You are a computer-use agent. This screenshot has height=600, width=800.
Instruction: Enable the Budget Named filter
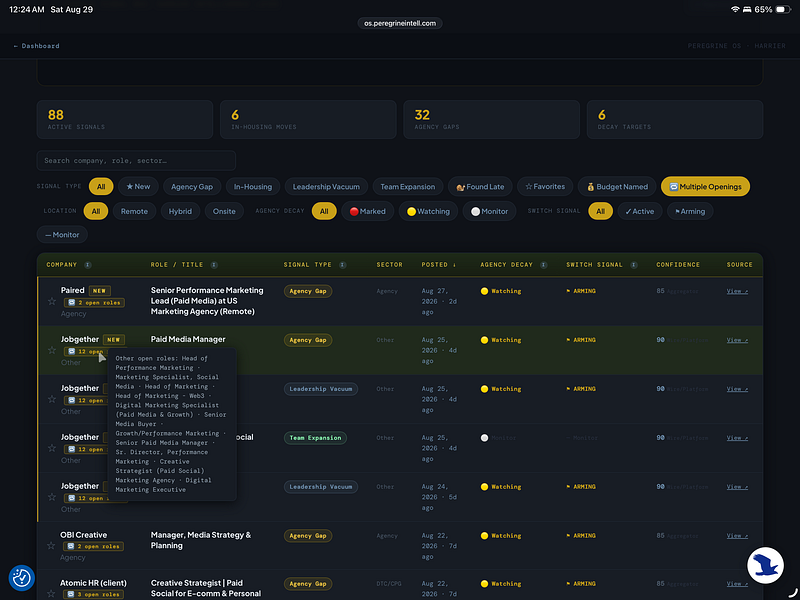pyautogui.click(x=617, y=187)
